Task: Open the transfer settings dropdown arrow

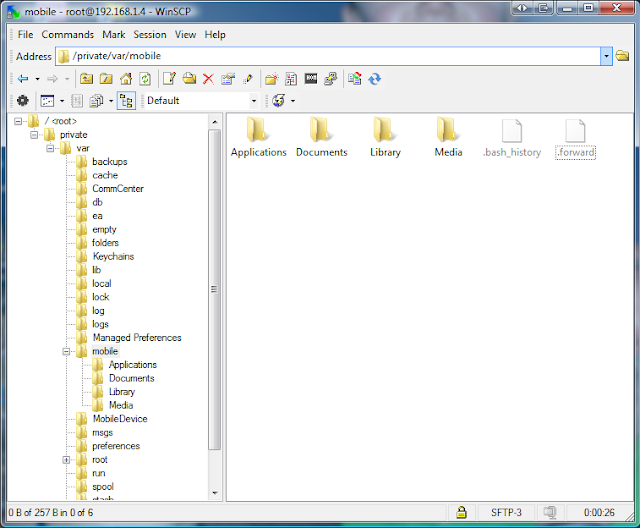Action: [111, 101]
